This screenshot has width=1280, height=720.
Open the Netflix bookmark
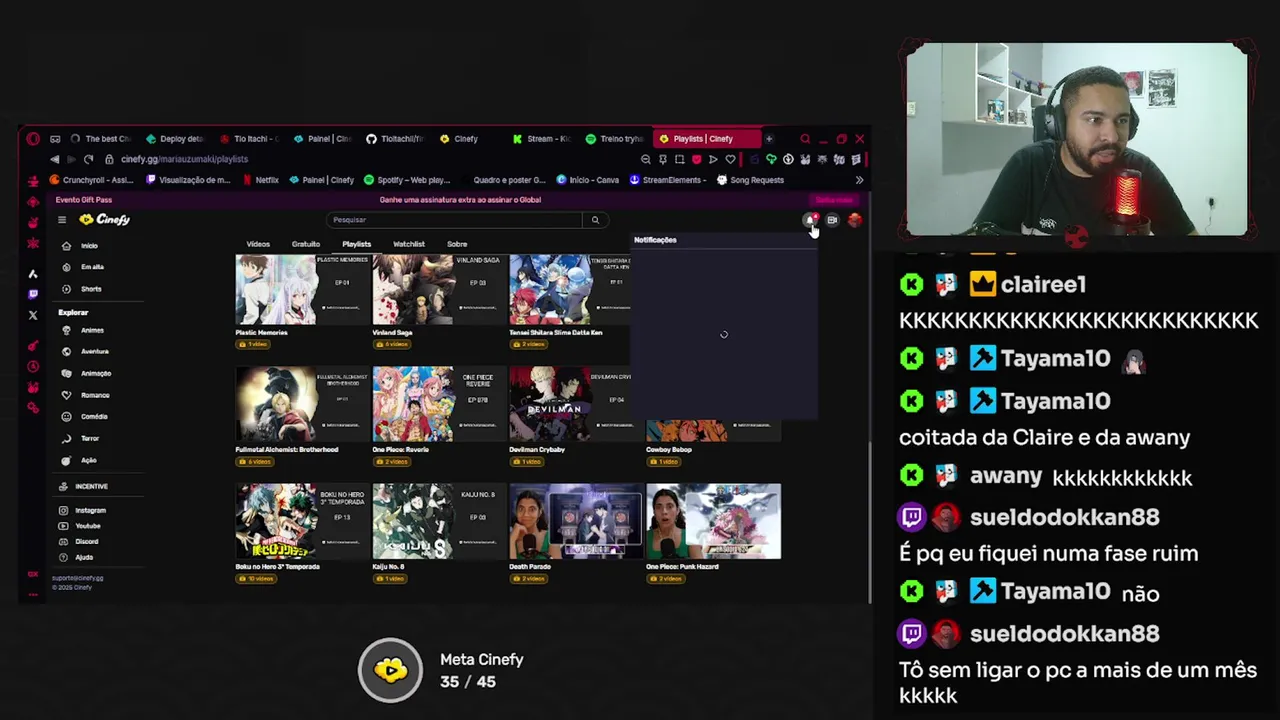[x=261, y=180]
